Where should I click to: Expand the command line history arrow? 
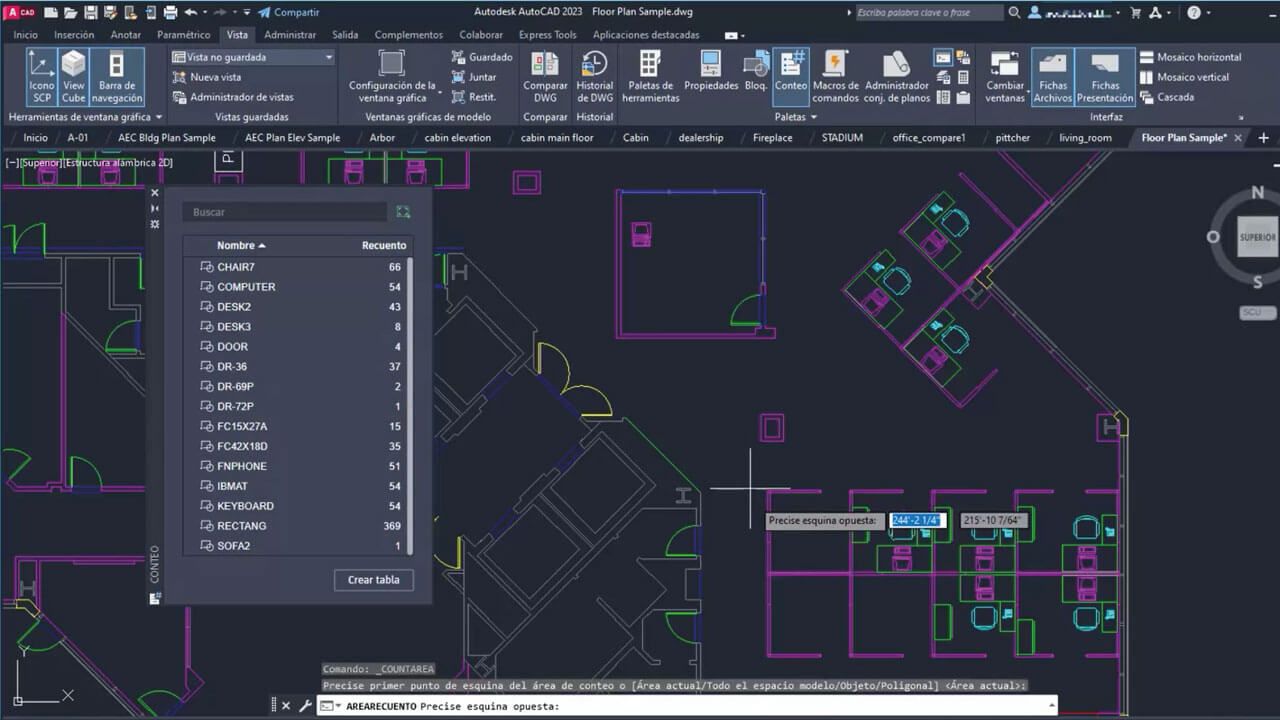coord(1050,706)
